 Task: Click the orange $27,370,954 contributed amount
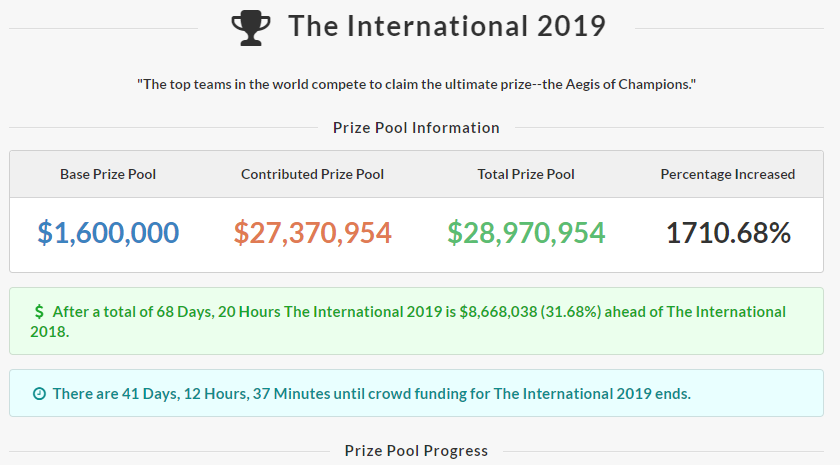click(312, 232)
